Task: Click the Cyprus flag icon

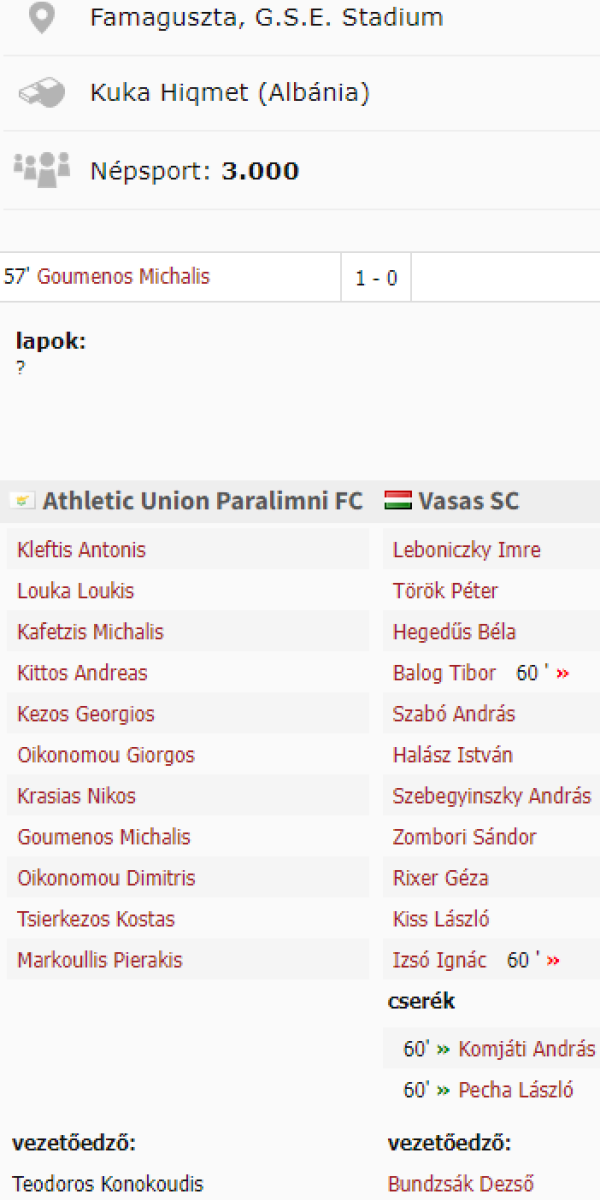Action: coord(22,501)
